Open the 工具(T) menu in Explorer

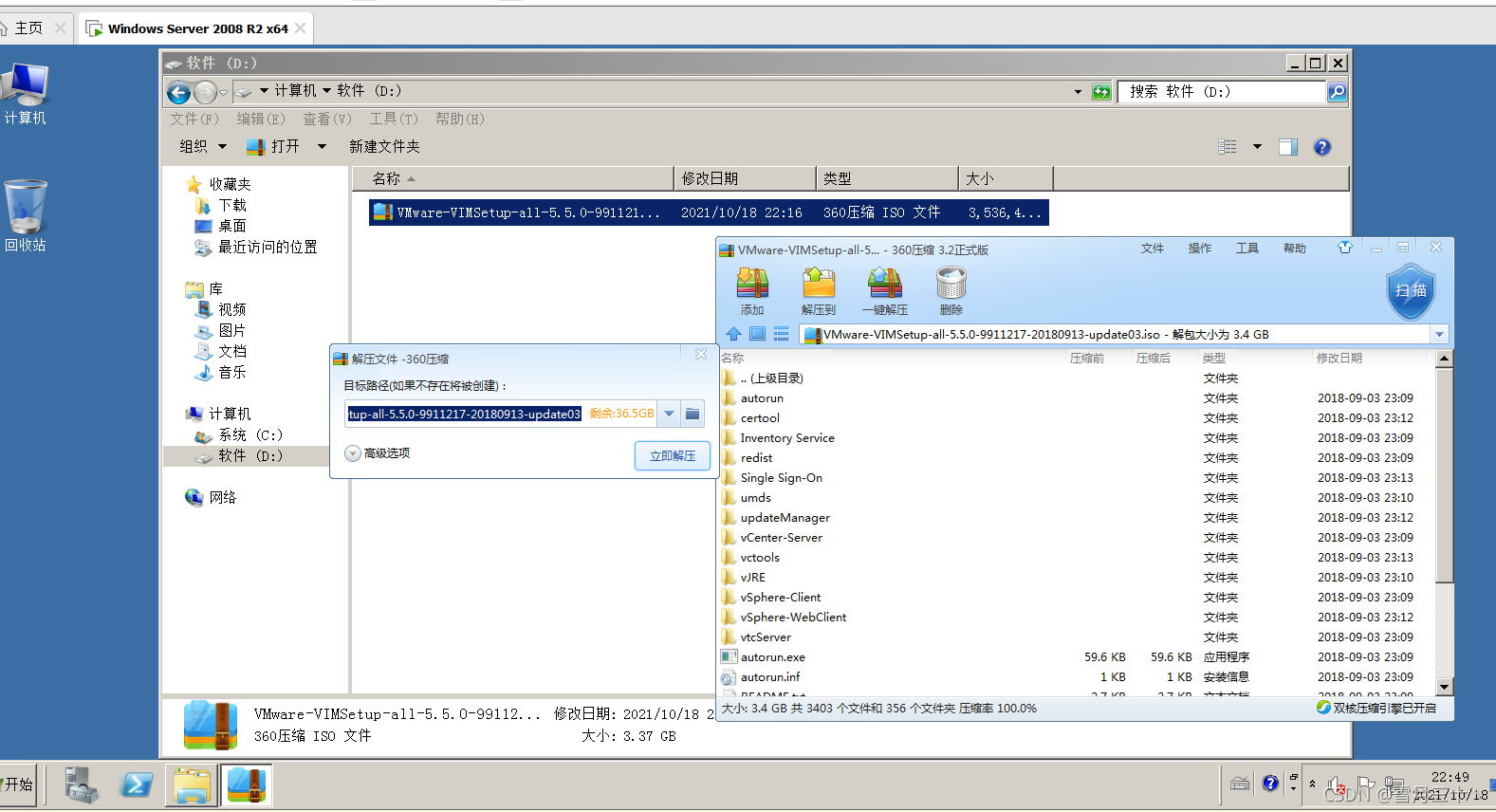[x=394, y=119]
